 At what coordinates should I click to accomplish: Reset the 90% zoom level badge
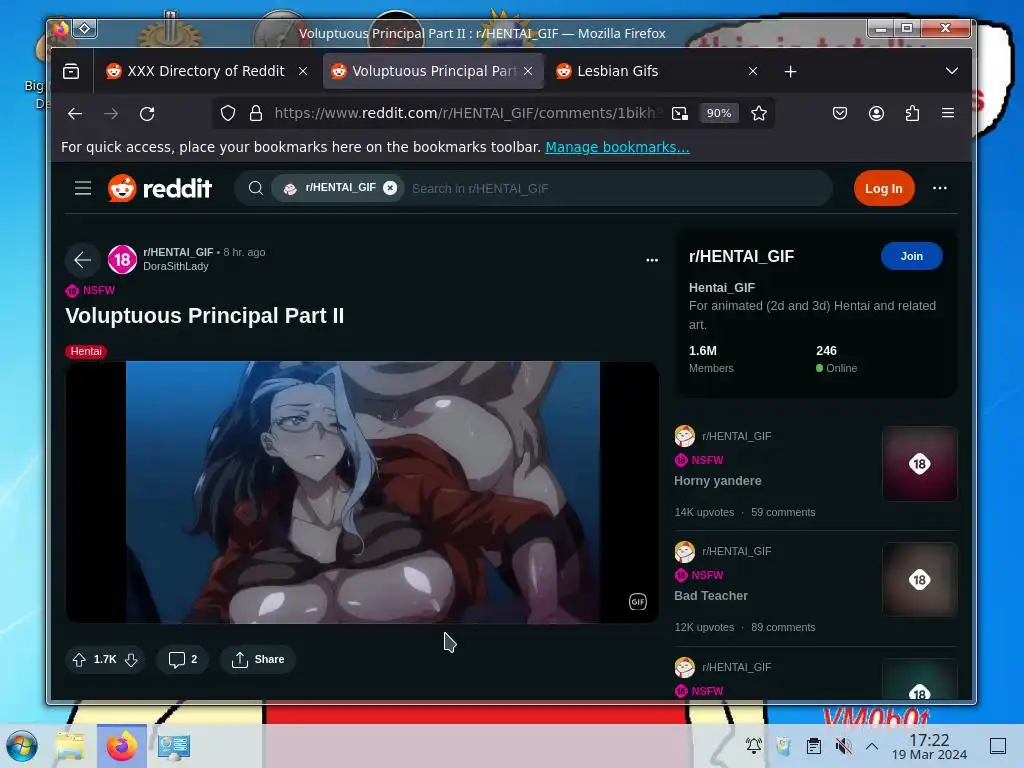(718, 113)
